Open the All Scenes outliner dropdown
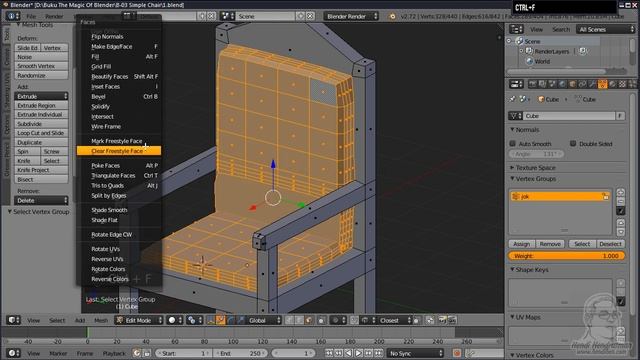The height and width of the screenshot is (360, 640). coord(606,29)
